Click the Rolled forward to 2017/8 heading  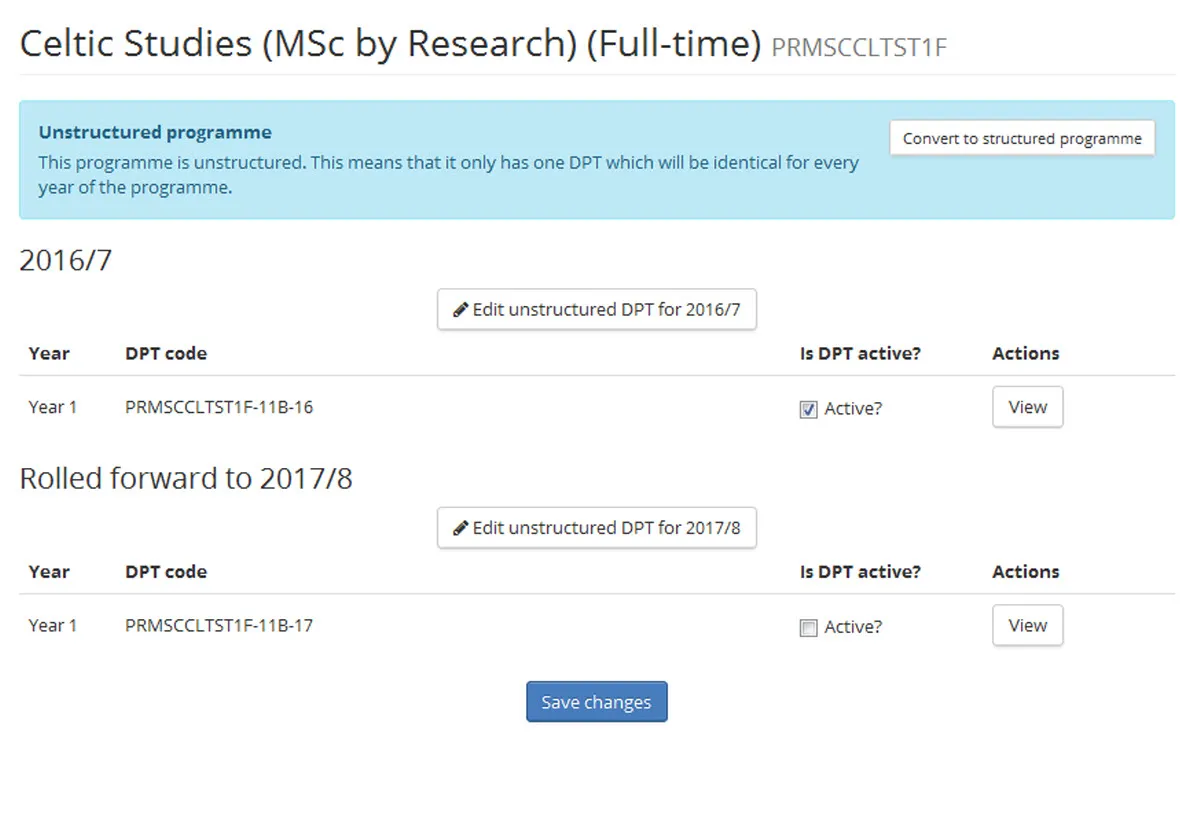(186, 479)
